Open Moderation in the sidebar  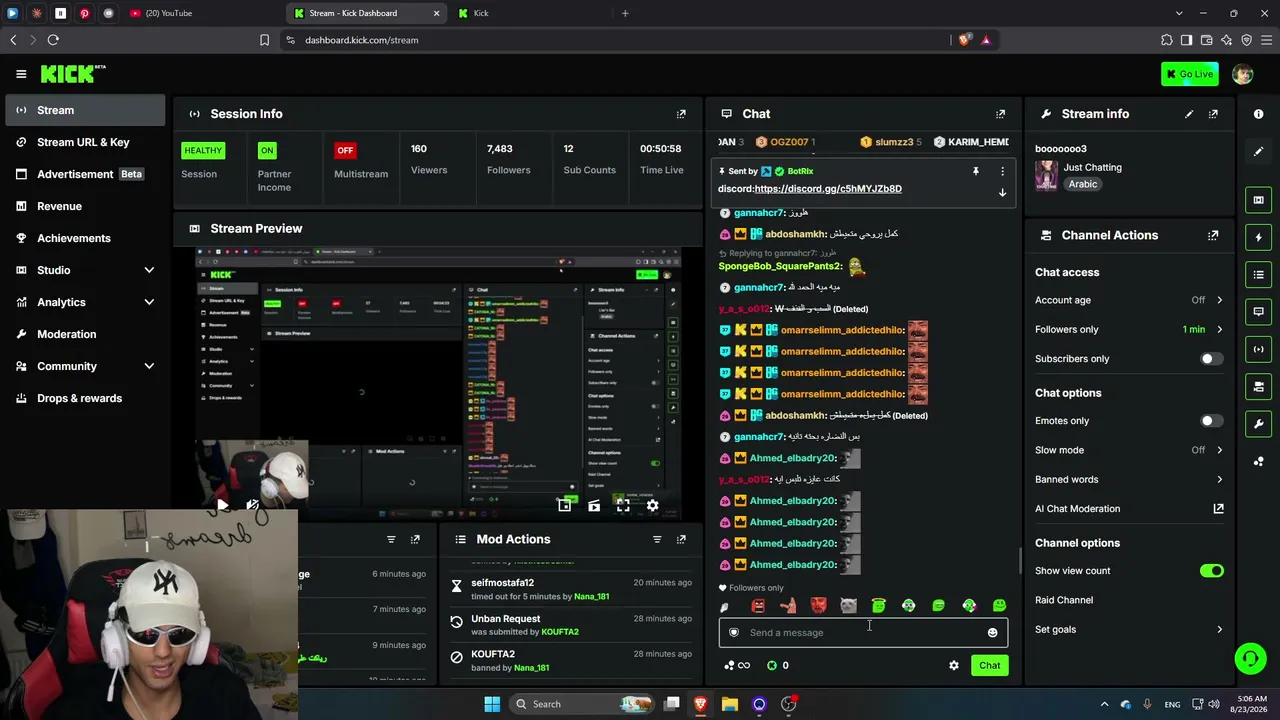click(x=85, y=334)
